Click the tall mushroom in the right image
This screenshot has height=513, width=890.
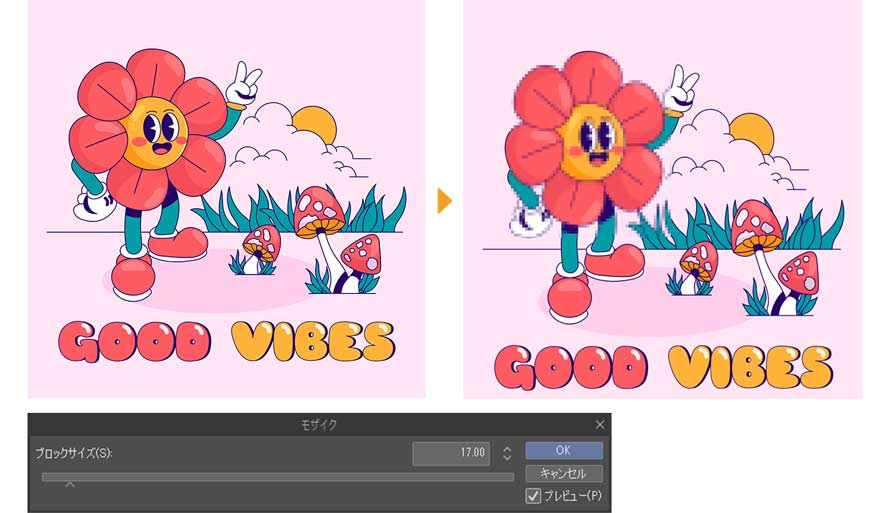(x=758, y=250)
